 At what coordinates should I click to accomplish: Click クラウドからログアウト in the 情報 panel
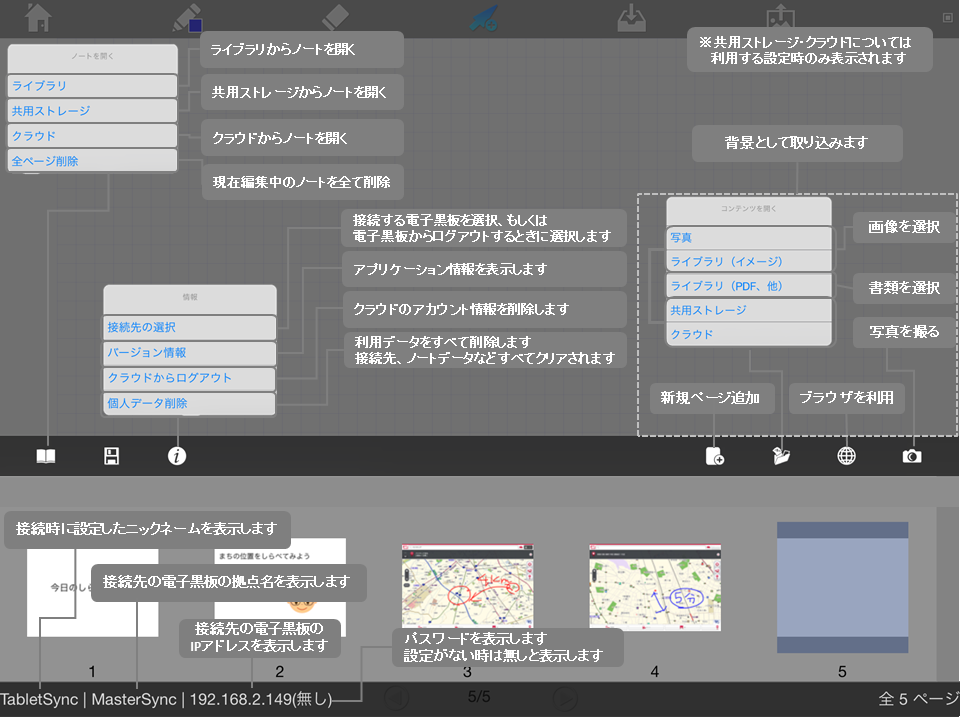(x=189, y=379)
